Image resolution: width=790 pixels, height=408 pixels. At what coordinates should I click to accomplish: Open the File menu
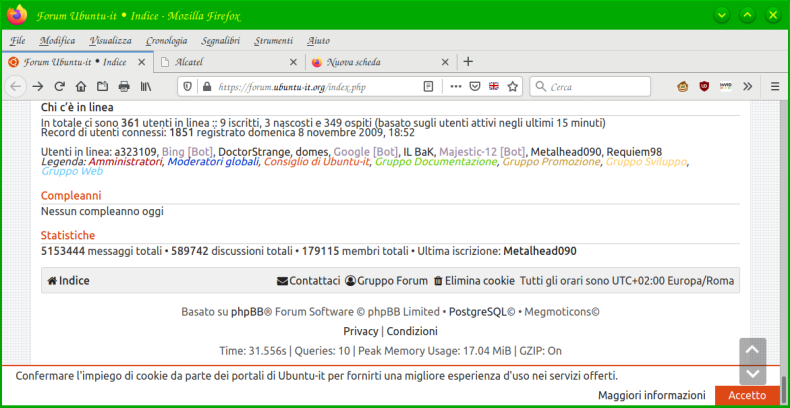coord(18,41)
